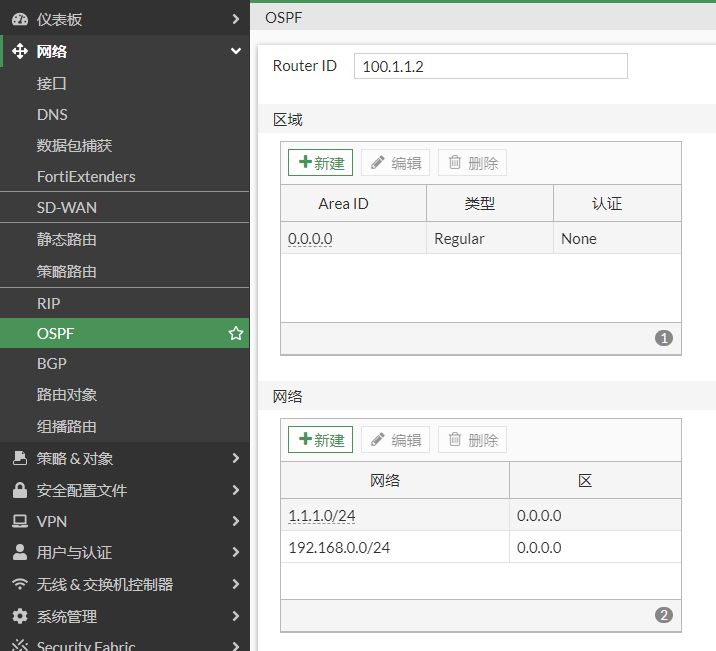The image size is (716, 651).
Task: Select the 0.0.0.0 Regular area row
Action: tap(480, 239)
